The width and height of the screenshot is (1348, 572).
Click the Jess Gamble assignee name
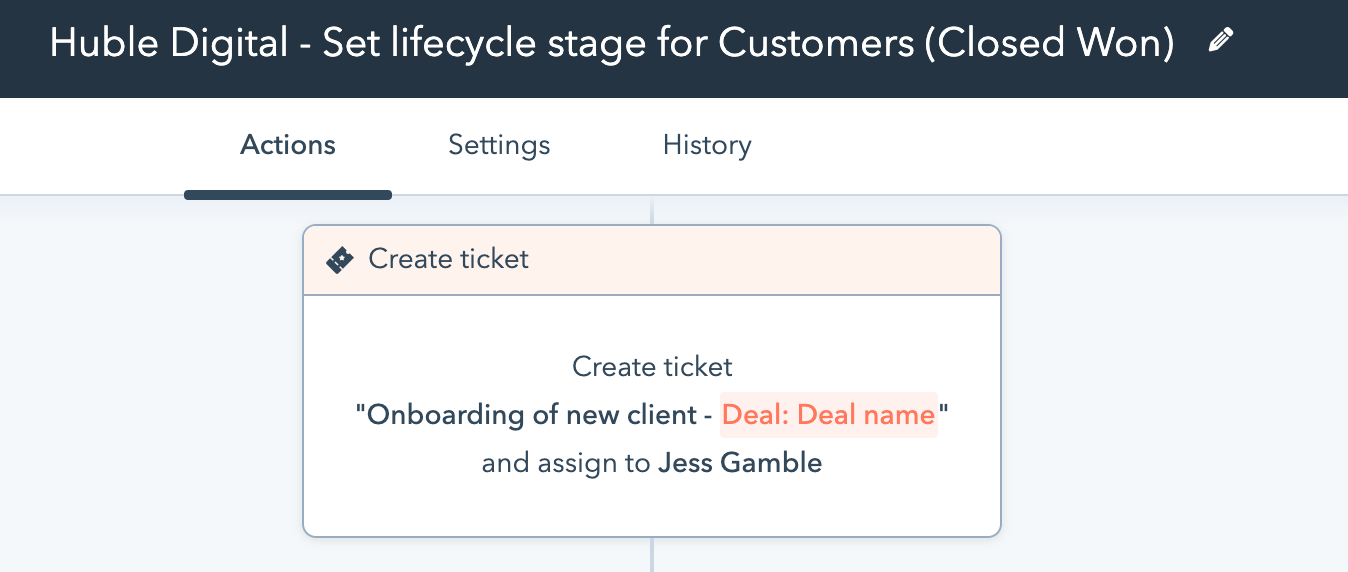coord(740,463)
